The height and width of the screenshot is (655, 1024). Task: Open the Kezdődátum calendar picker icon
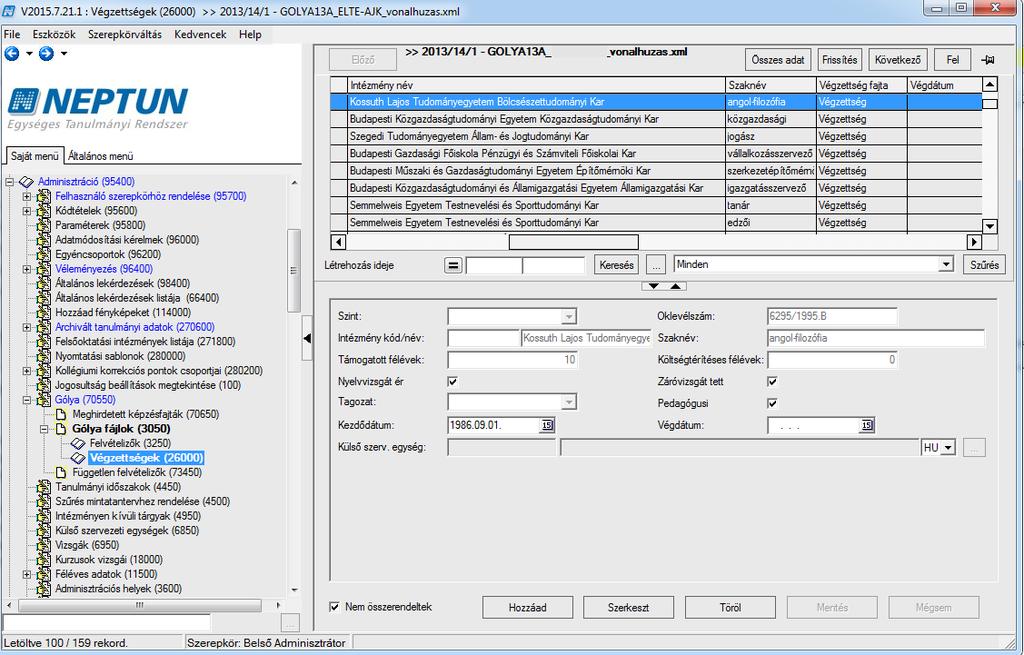point(547,425)
